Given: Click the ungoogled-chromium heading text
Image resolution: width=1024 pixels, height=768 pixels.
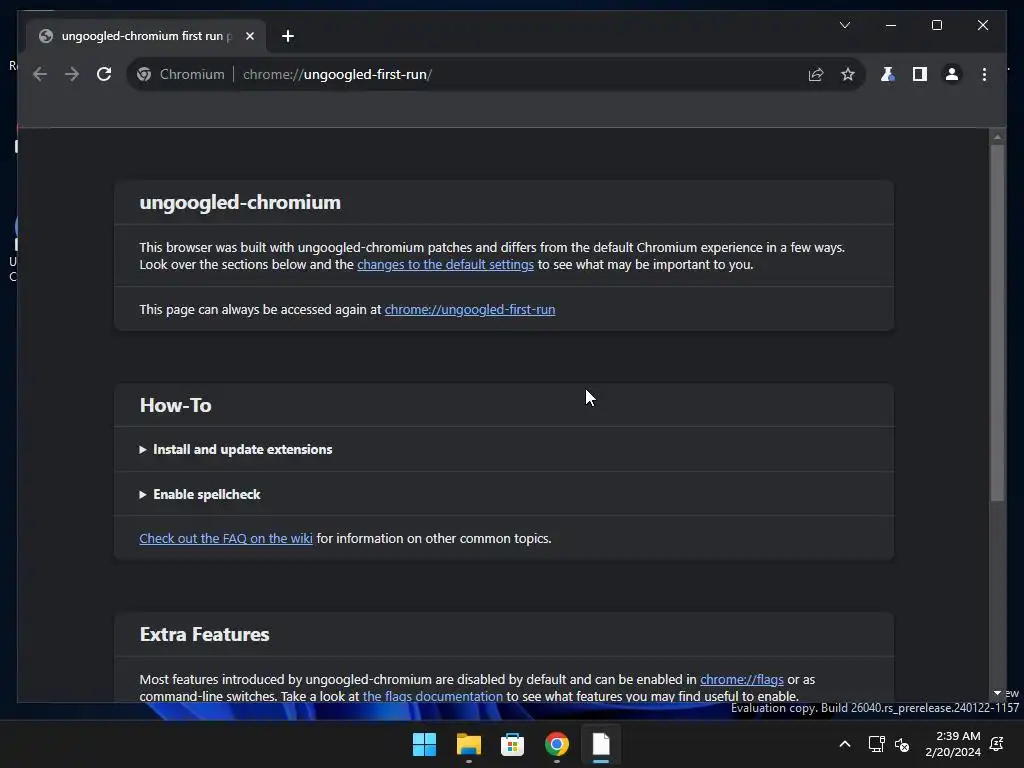Looking at the screenshot, I should click(x=240, y=202).
